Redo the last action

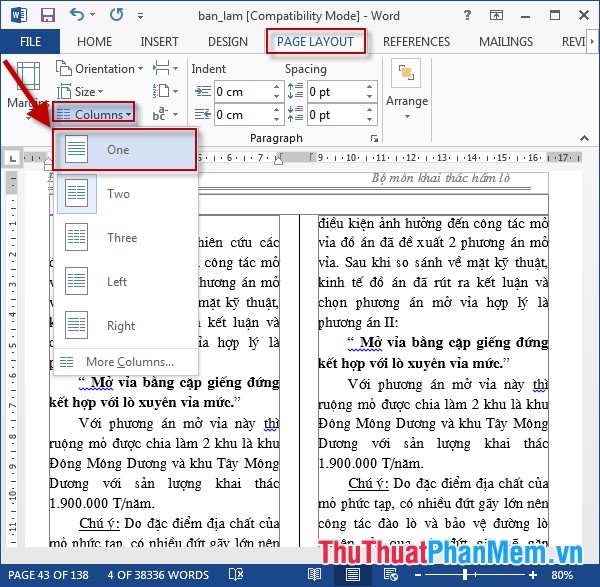[x=116, y=15]
